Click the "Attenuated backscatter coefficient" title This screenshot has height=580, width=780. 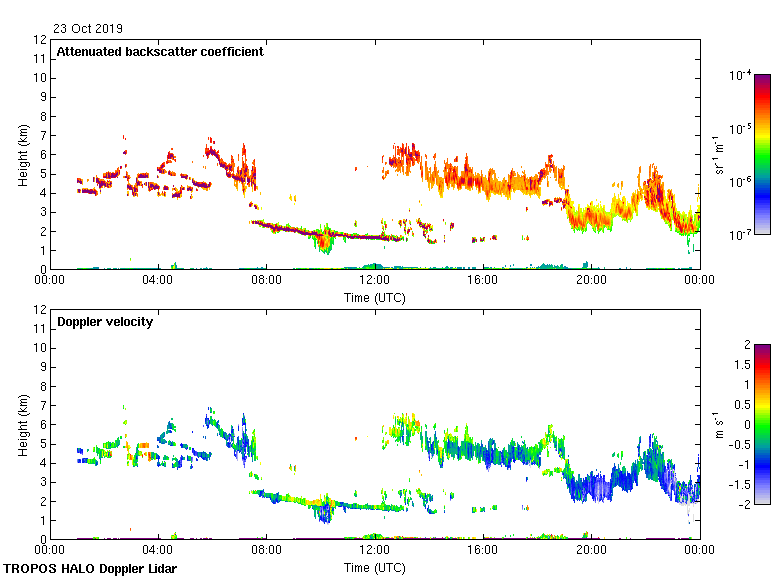coord(160,52)
